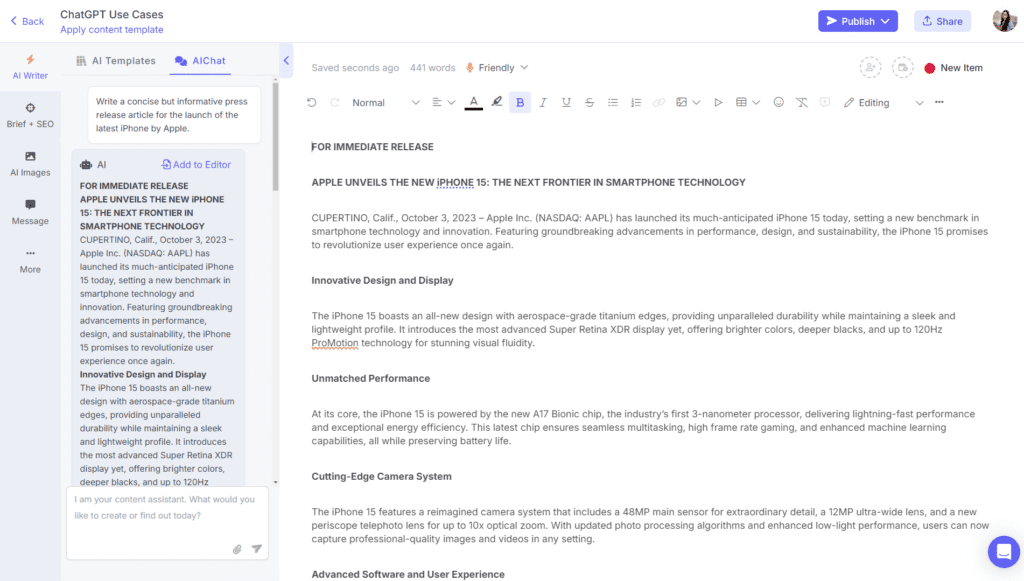Add the AI response to editor

click(196, 165)
